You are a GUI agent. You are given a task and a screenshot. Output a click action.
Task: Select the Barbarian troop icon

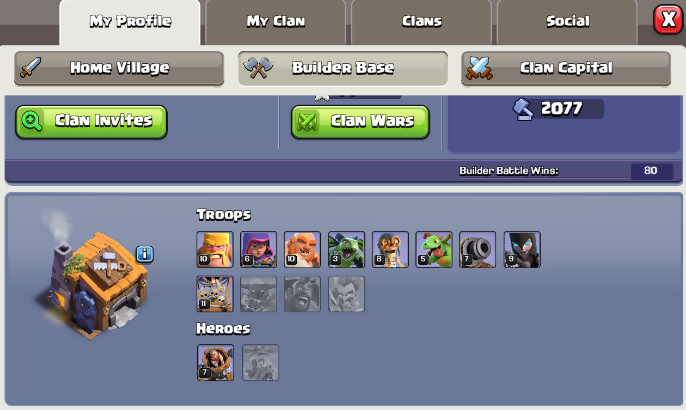(x=215, y=249)
